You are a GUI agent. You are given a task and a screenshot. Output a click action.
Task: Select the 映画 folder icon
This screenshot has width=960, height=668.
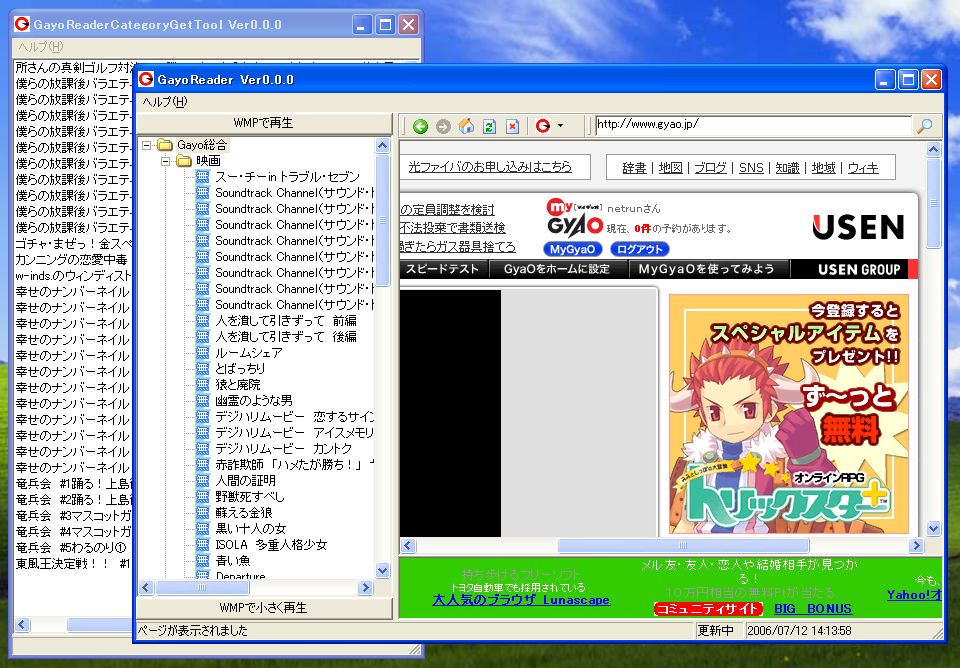(x=184, y=161)
